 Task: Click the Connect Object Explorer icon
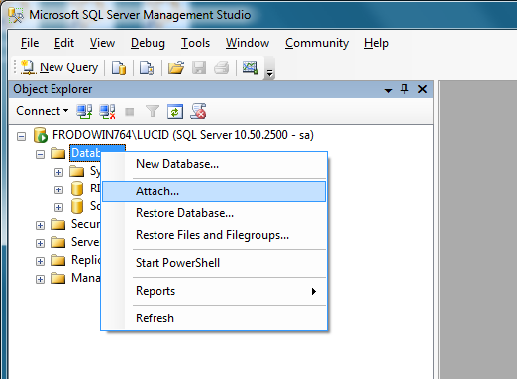pos(84,111)
